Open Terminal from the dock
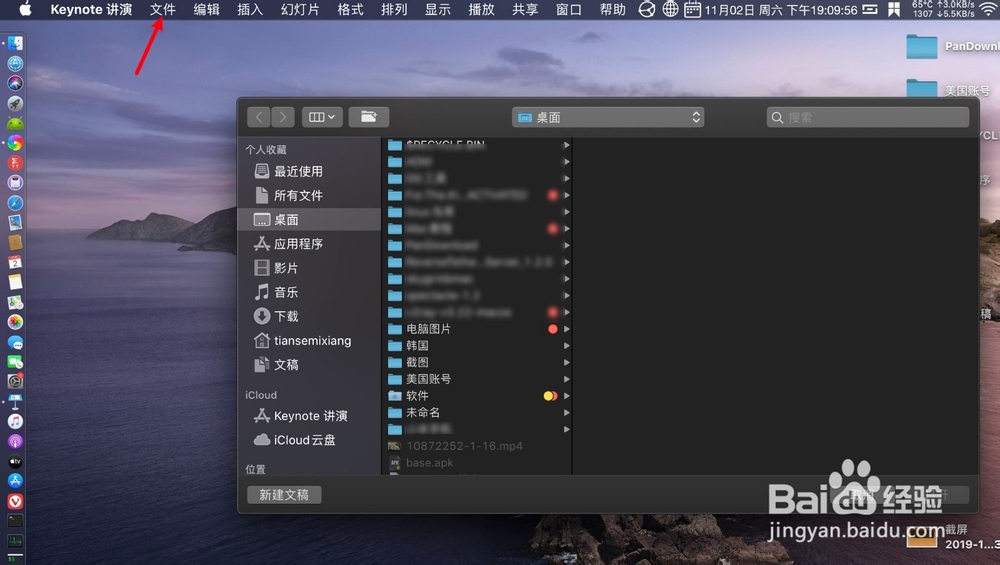Viewport: 1000px width, 565px height. pos(15,521)
